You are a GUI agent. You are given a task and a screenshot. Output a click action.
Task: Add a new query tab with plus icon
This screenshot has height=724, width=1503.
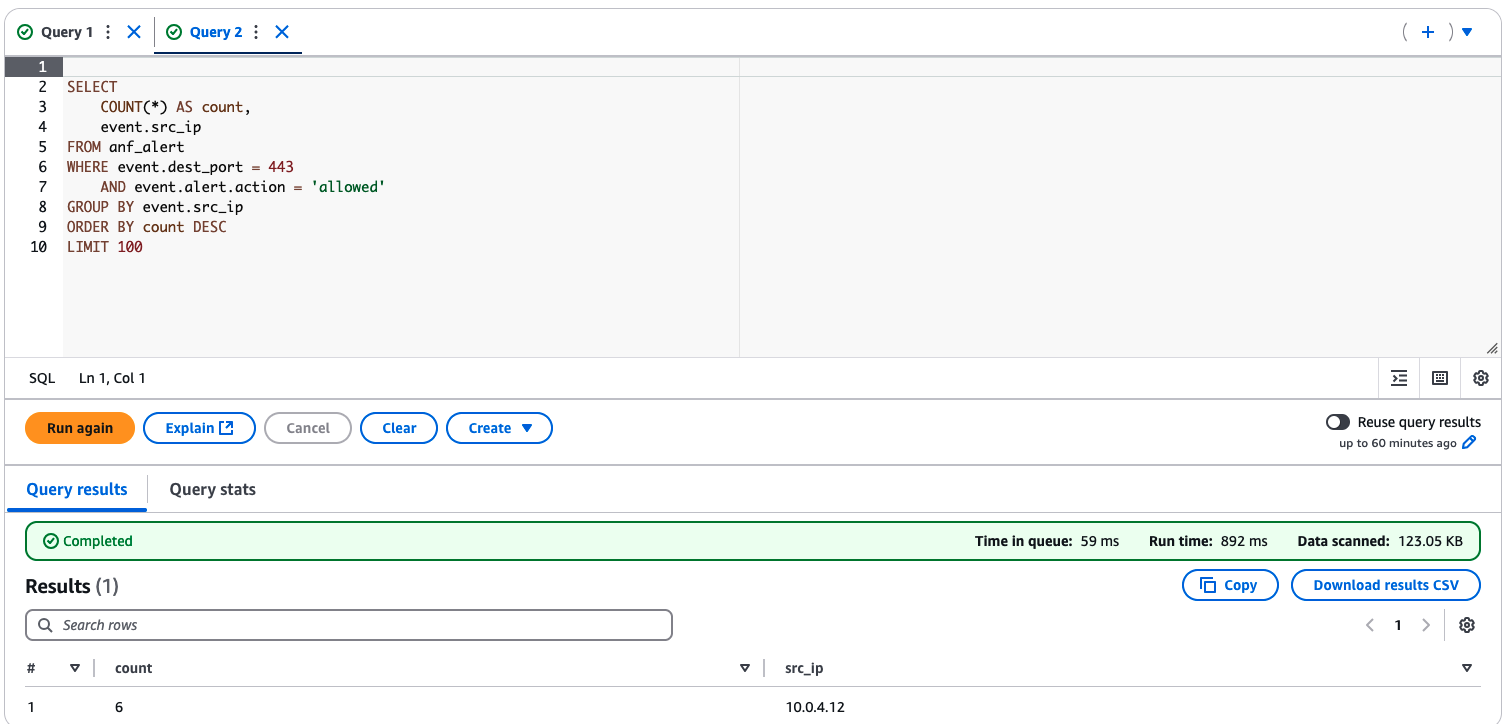pyautogui.click(x=1428, y=32)
